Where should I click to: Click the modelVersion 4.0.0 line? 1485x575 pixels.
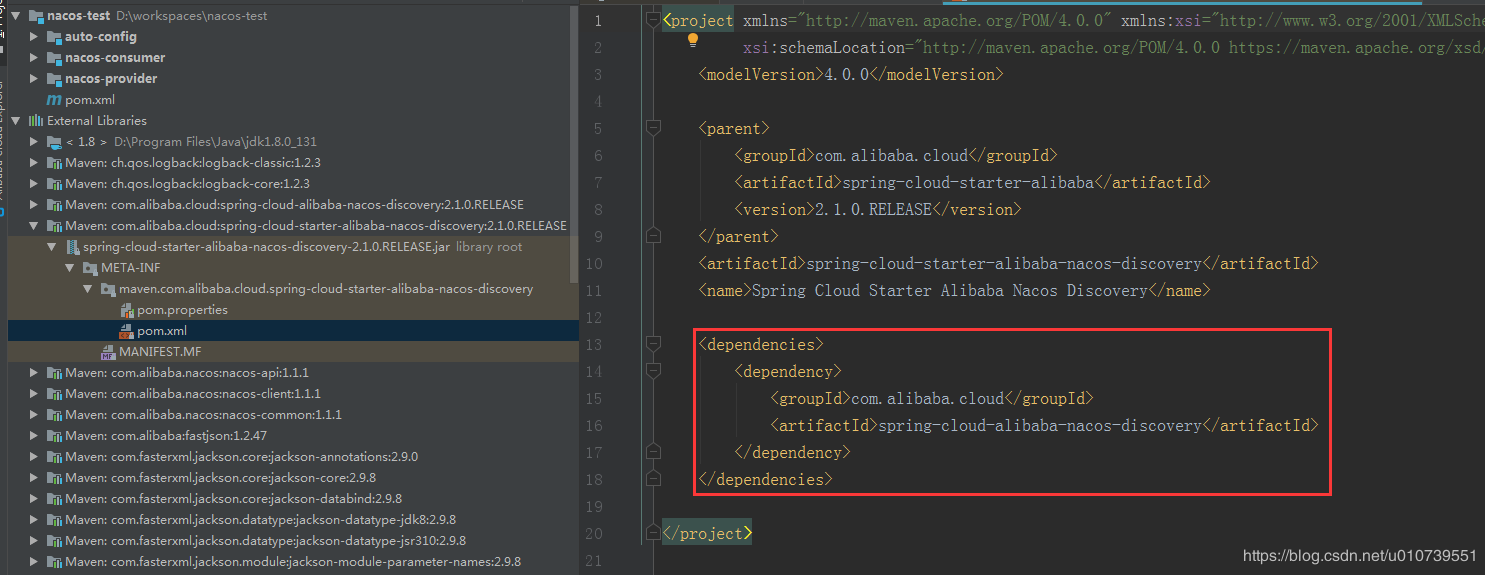point(850,75)
